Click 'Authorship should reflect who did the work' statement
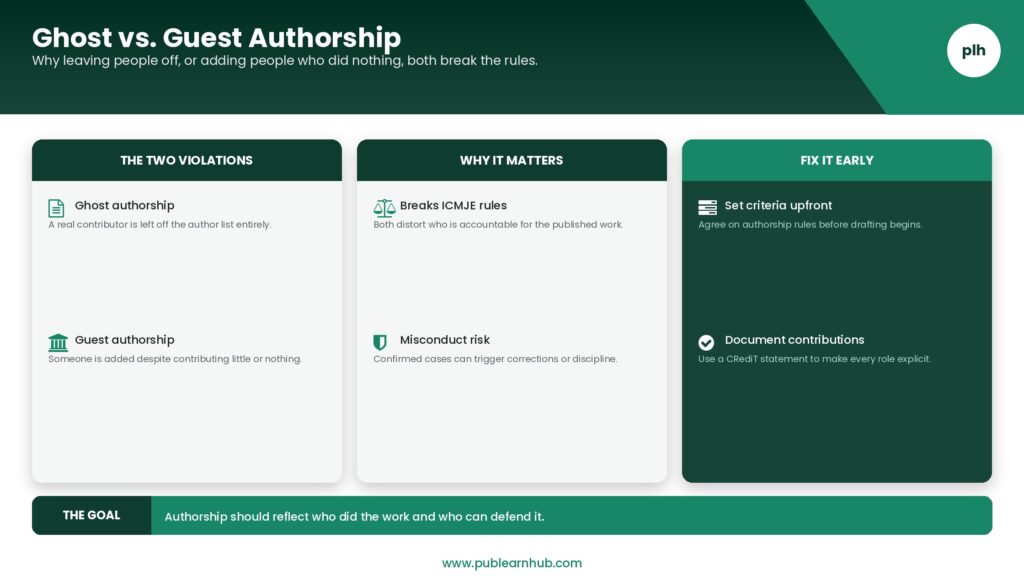Image resolution: width=1024 pixels, height=576 pixels. (354, 517)
